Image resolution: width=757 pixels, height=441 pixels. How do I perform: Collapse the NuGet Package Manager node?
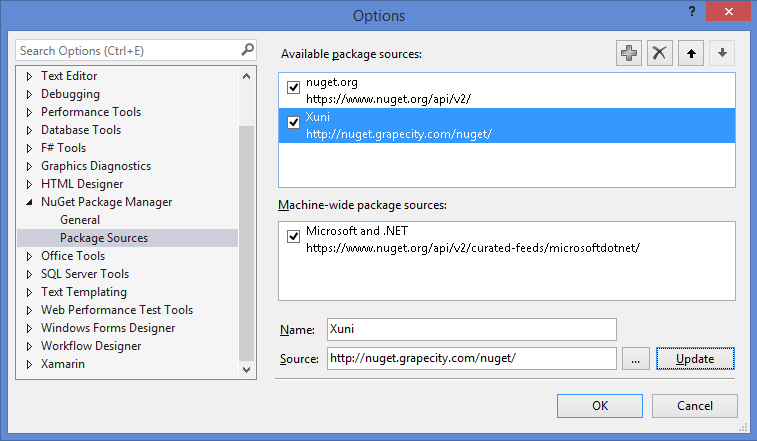pyautogui.click(x=29, y=203)
